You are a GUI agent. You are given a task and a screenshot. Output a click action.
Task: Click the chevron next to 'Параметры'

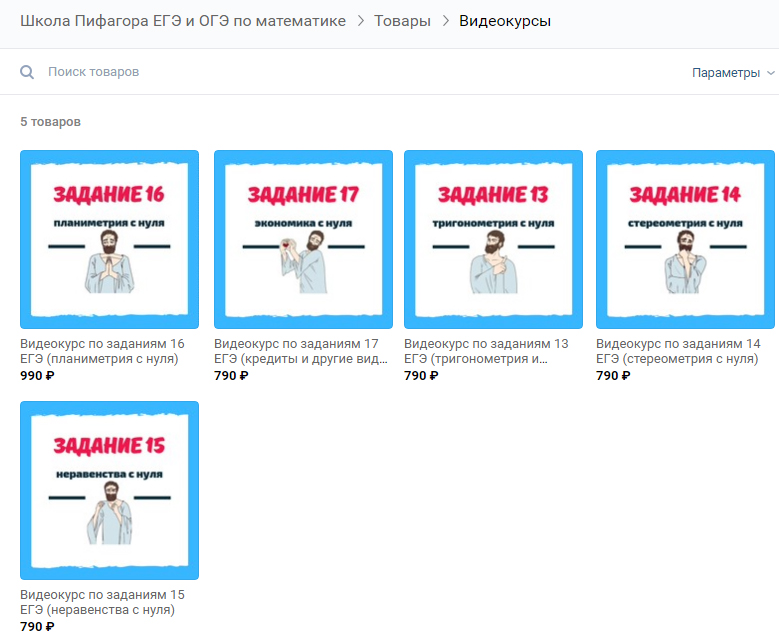(x=771, y=73)
